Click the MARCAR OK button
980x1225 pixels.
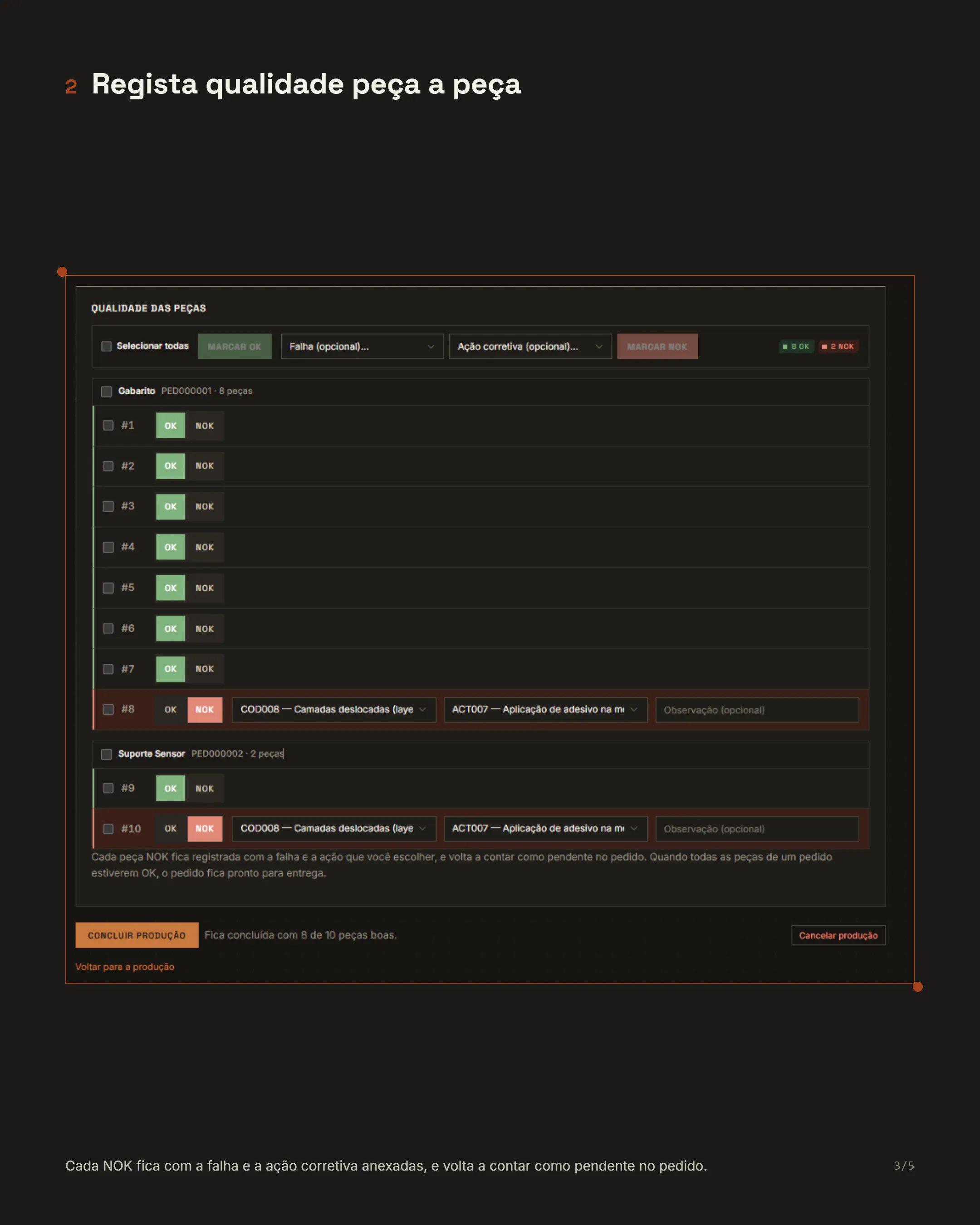click(235, 346)
